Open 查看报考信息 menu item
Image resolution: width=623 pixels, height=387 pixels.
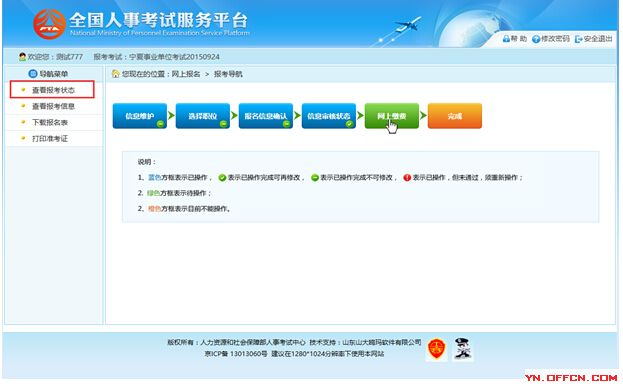[x=53, y=106]
